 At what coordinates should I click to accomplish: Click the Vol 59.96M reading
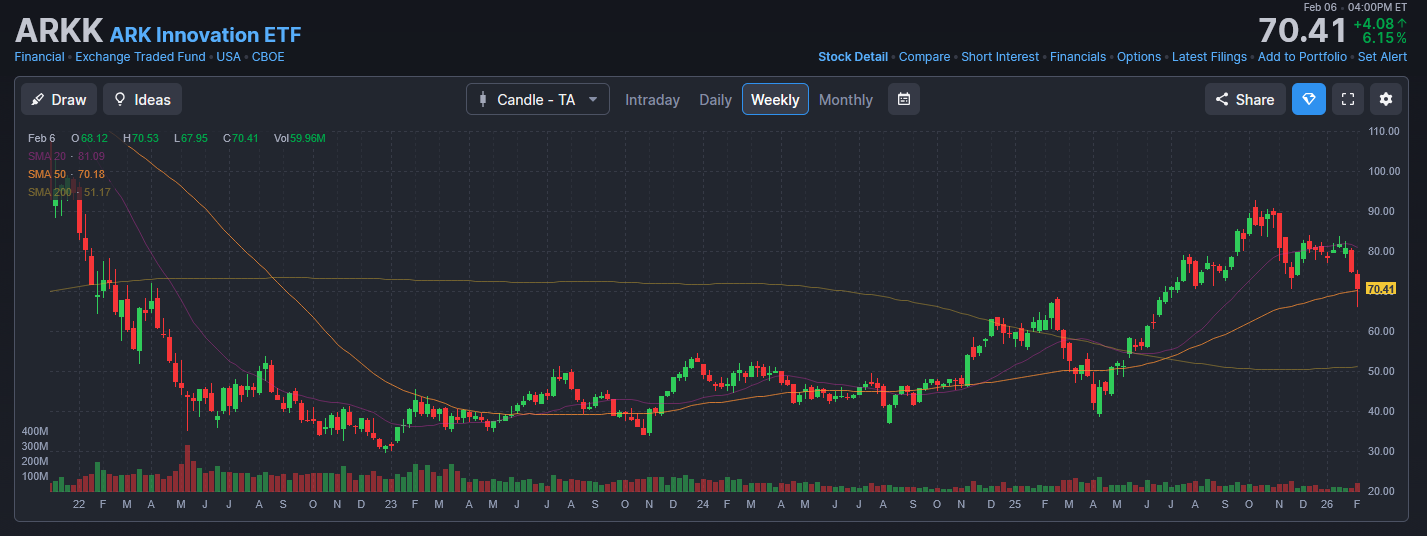tap(300, 138)
